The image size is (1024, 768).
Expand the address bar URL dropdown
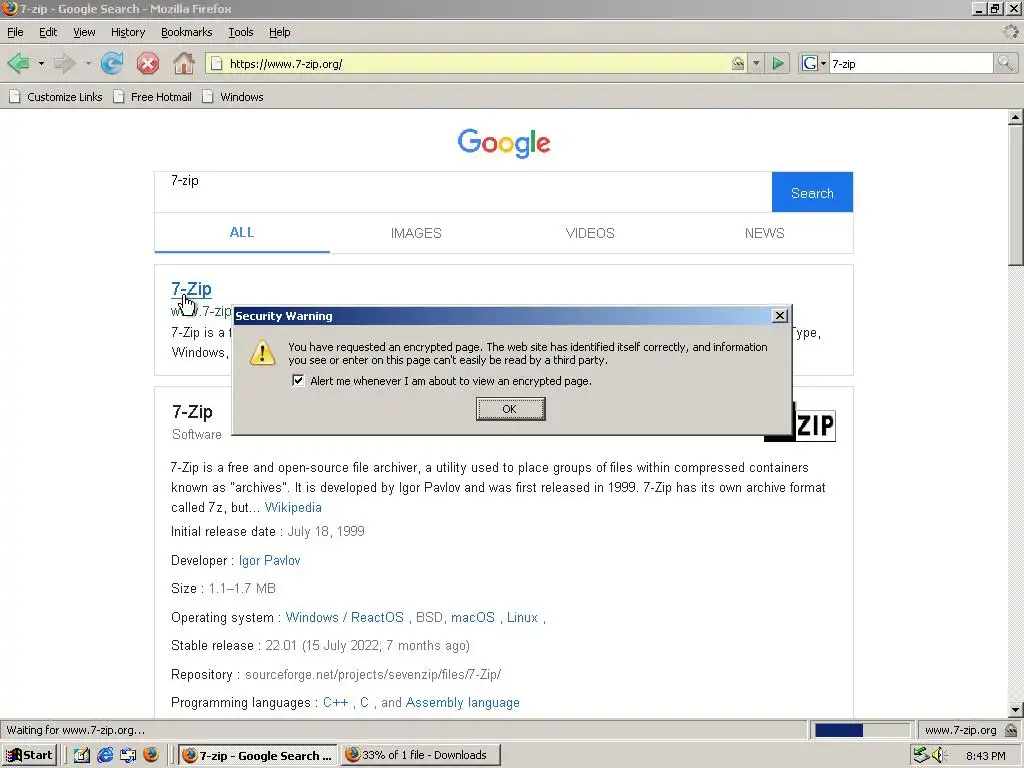pos(756,63)
